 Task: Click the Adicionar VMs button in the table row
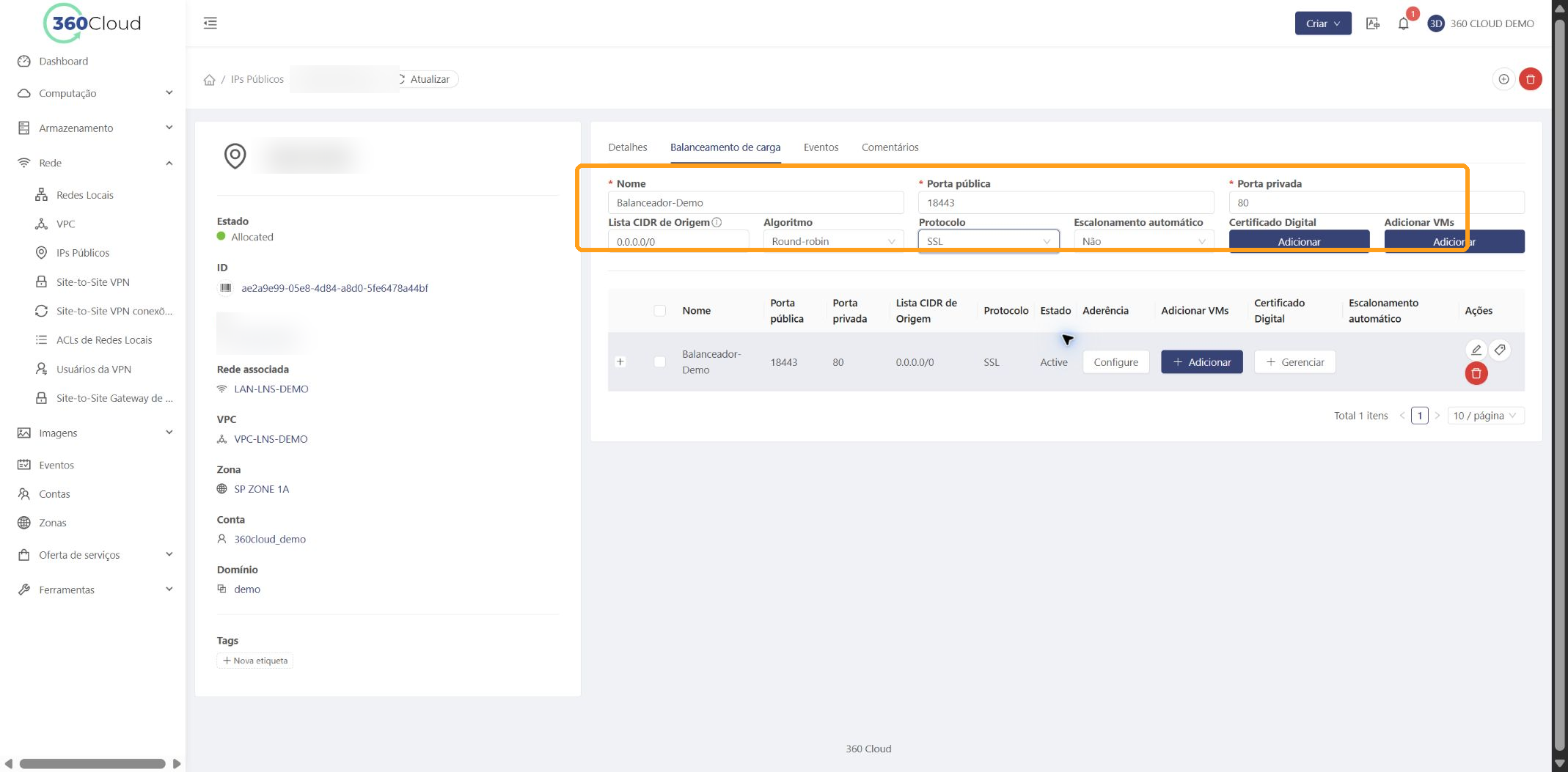point(1202,362)
